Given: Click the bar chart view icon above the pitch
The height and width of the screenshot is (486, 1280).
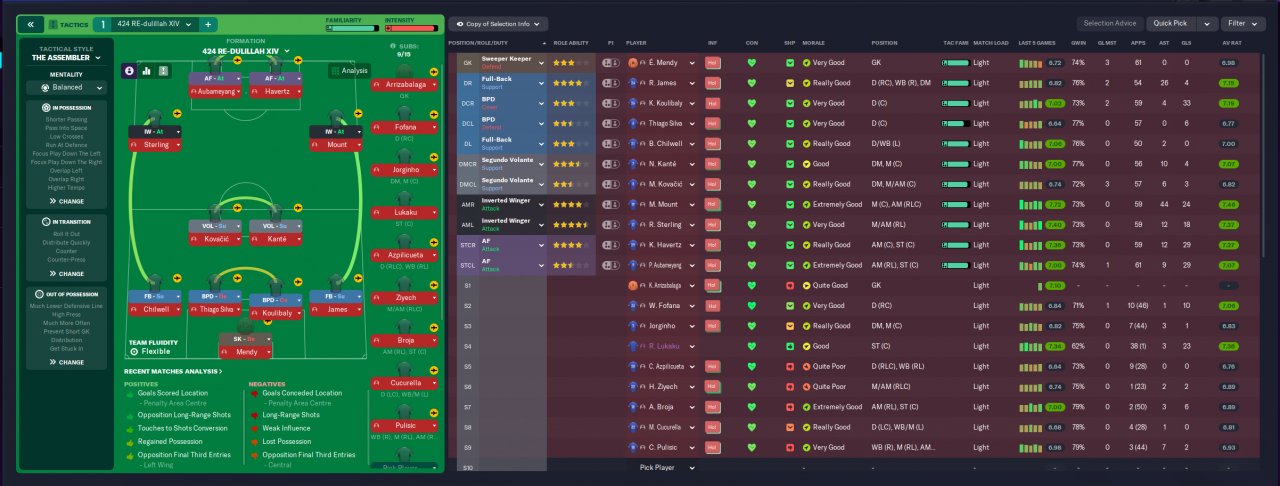Looking at the screenshot, I should (x=146, y=71).
